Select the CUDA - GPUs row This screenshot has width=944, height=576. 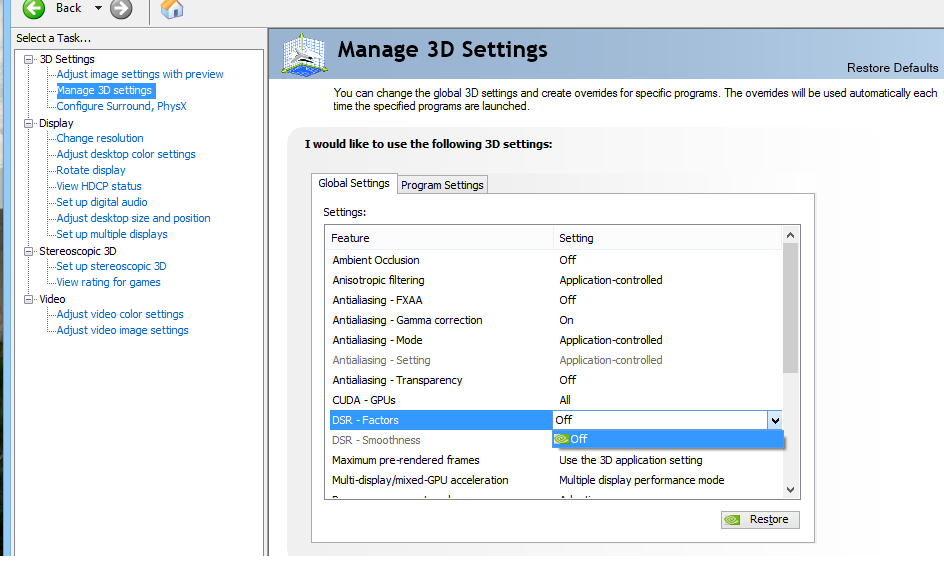[554, 400]
